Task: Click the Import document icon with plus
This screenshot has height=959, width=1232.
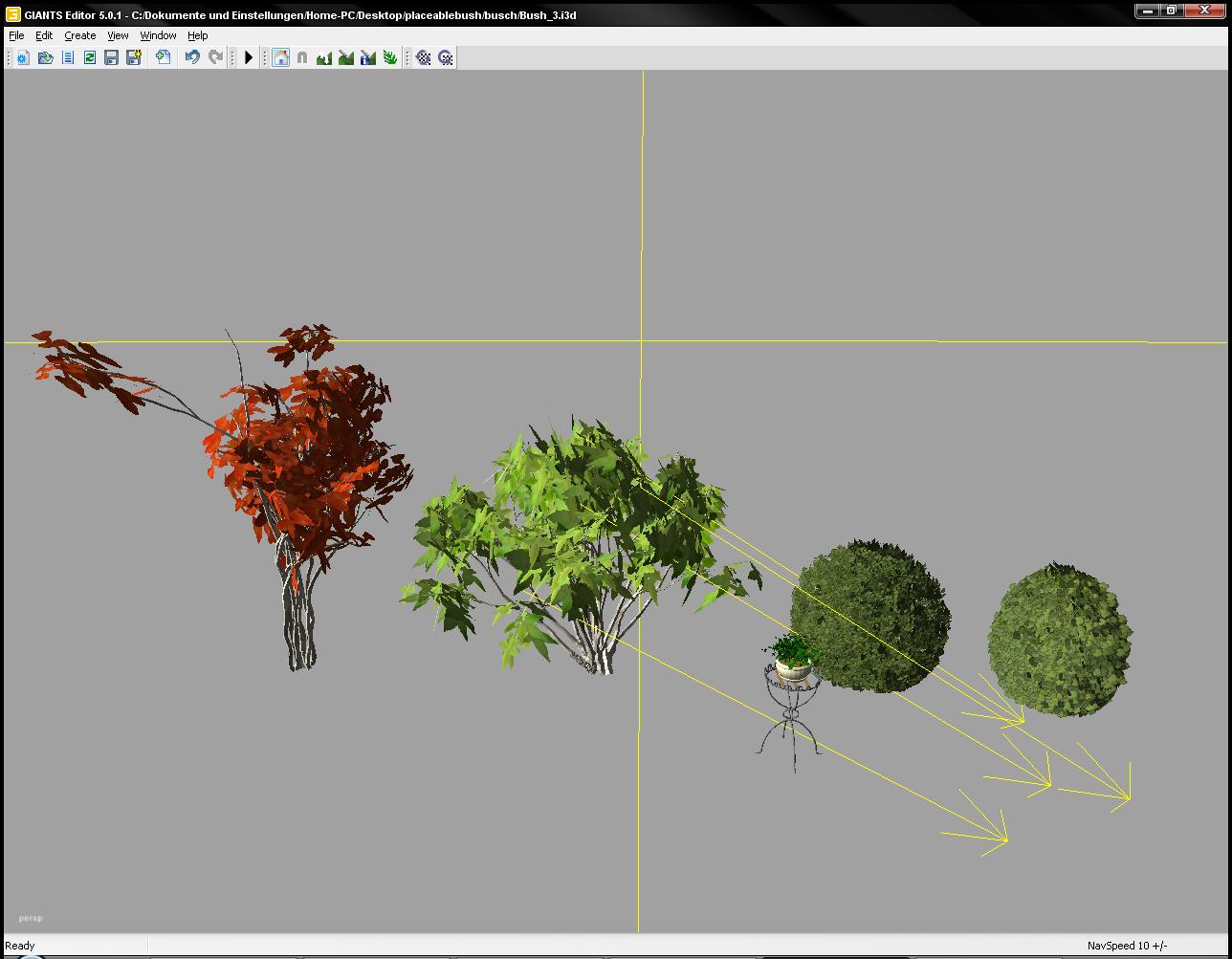Action: click(x=164, y=57)
